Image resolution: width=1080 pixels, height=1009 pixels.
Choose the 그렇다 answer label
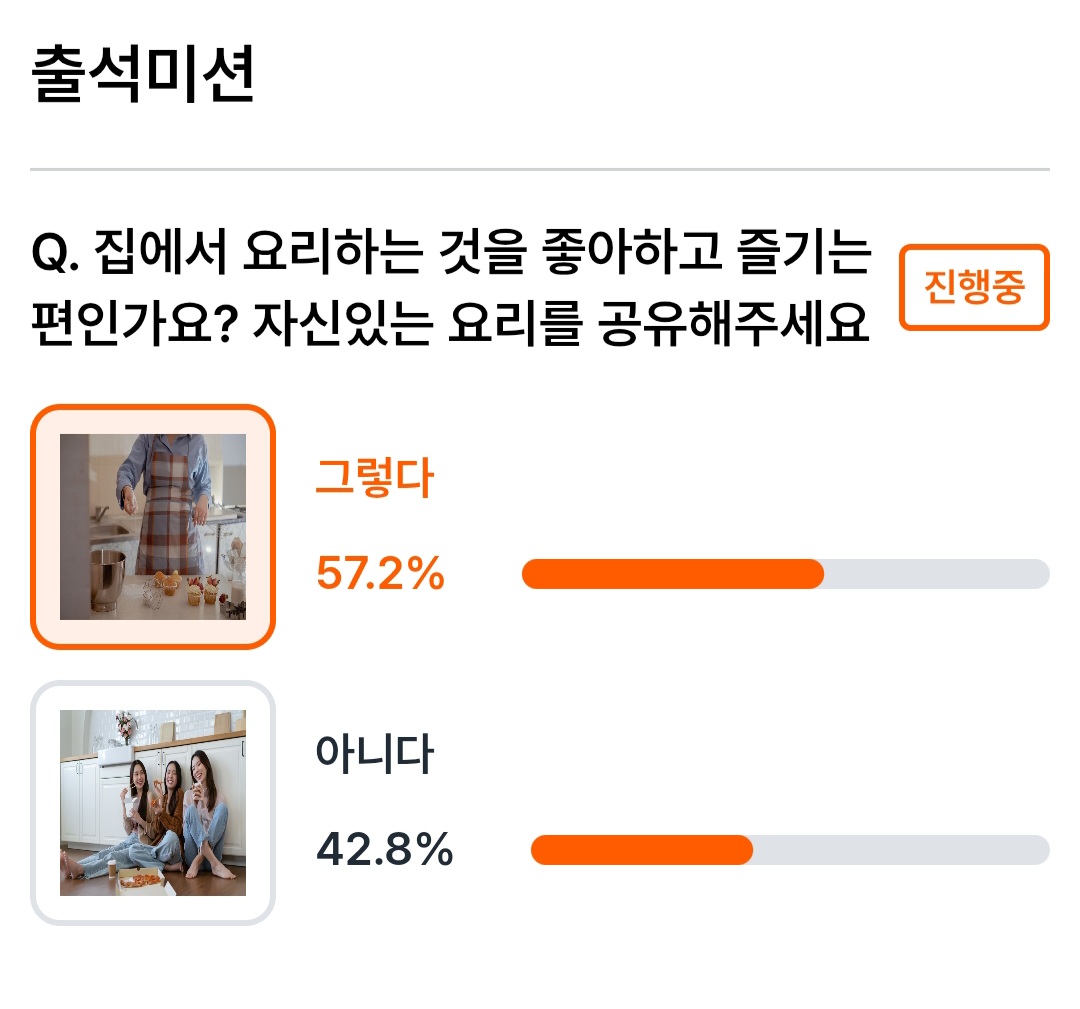click(x=375, y=477)
